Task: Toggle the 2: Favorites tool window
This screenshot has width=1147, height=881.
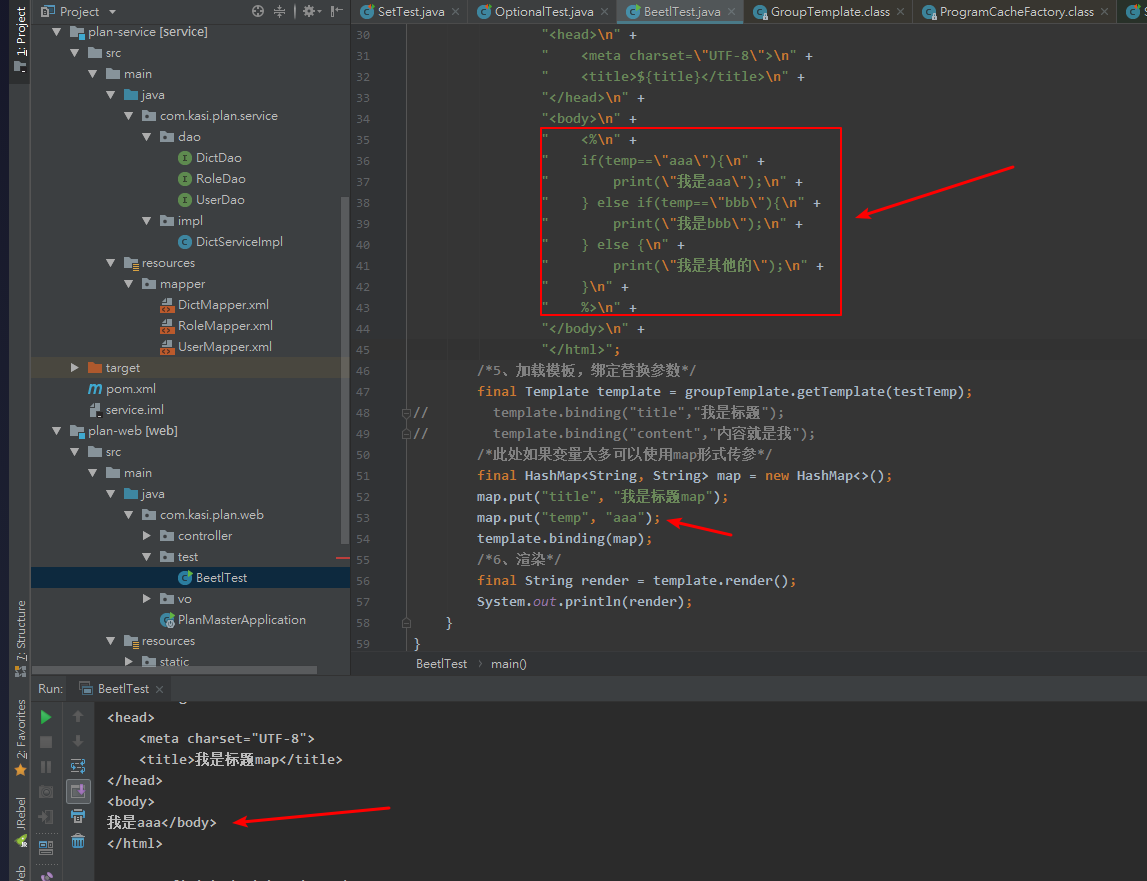Action: coord(20,738)
